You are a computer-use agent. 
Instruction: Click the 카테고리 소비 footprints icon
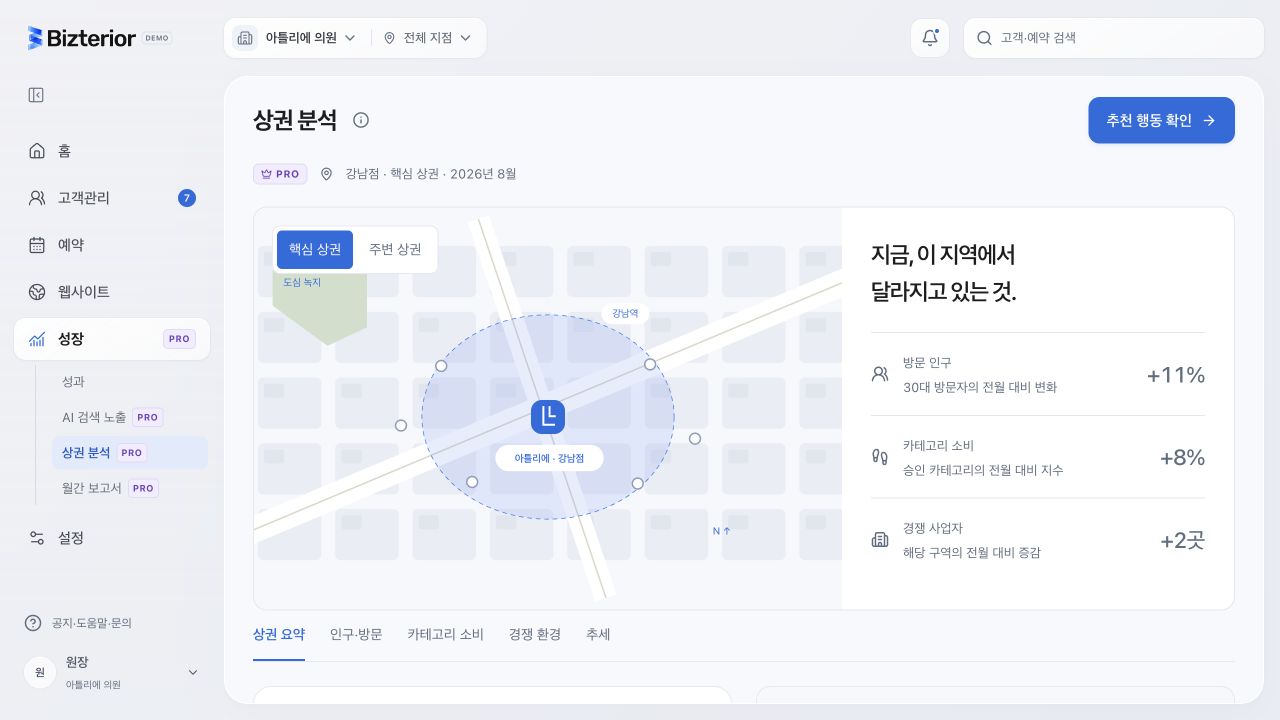(x=880, y=457)
